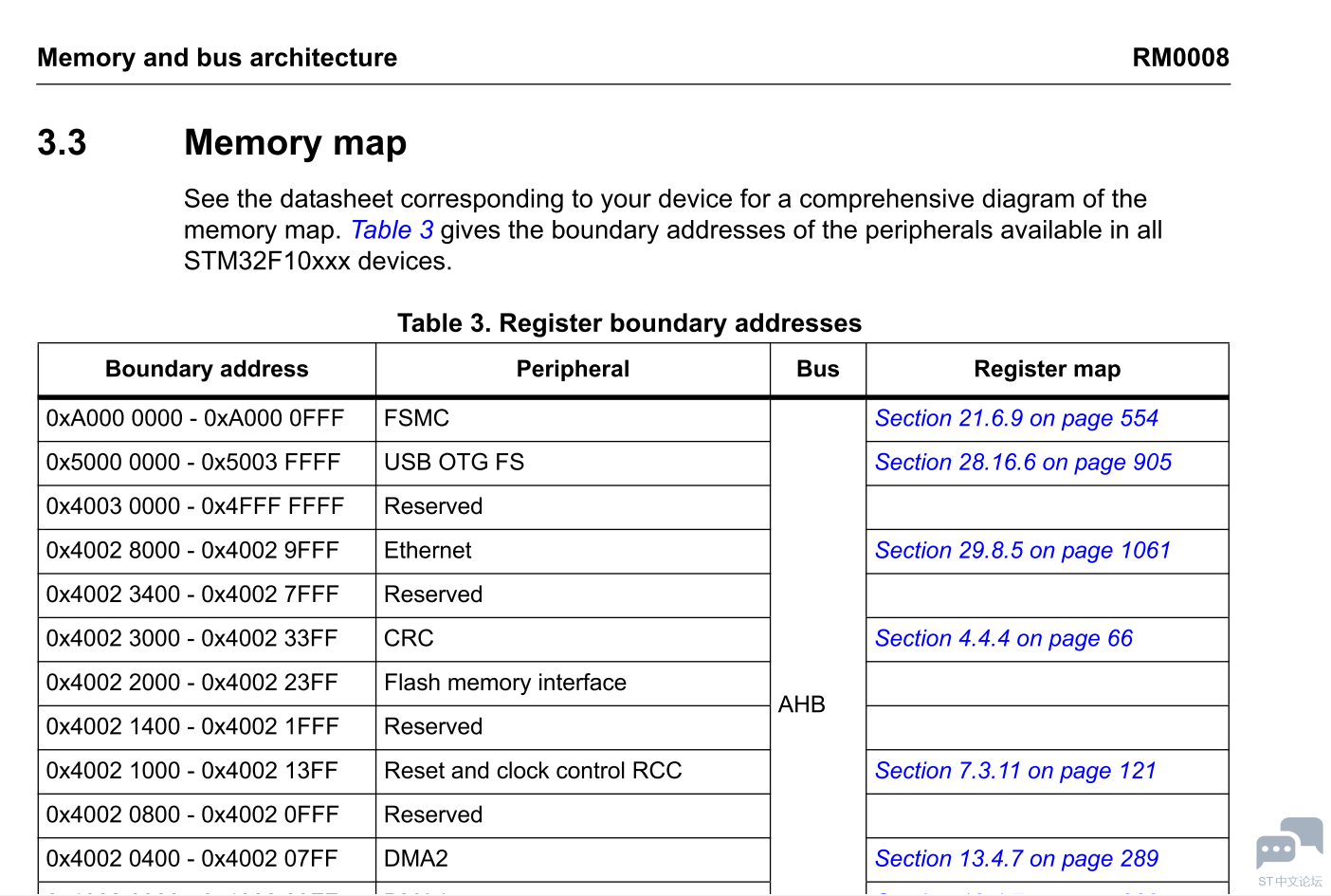Click the USB OTG FS peripheral cell
The image size is (1331, 896).
pyautogui.click(x=573, y=463)
